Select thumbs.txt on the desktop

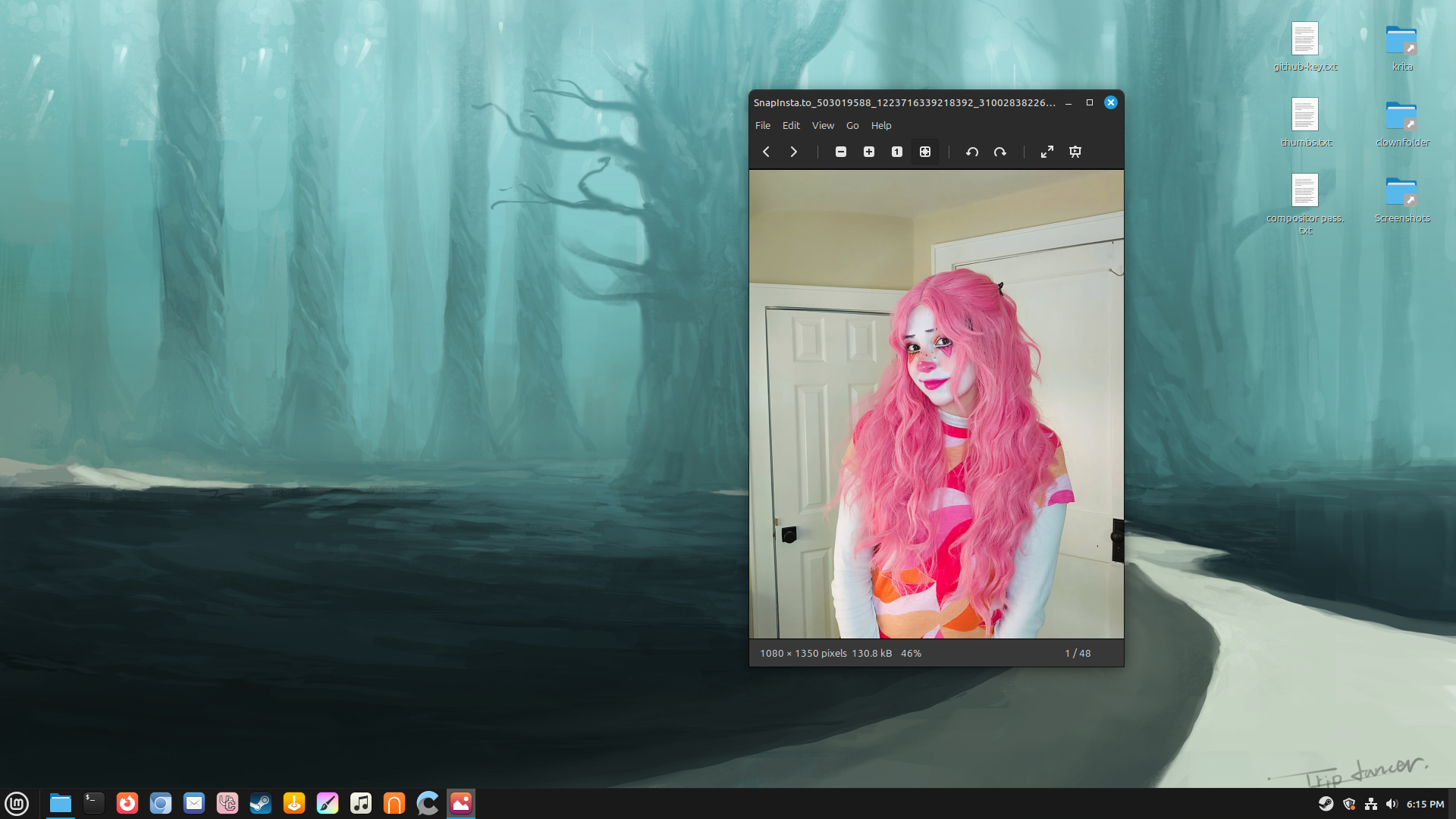pos(1306,123)
